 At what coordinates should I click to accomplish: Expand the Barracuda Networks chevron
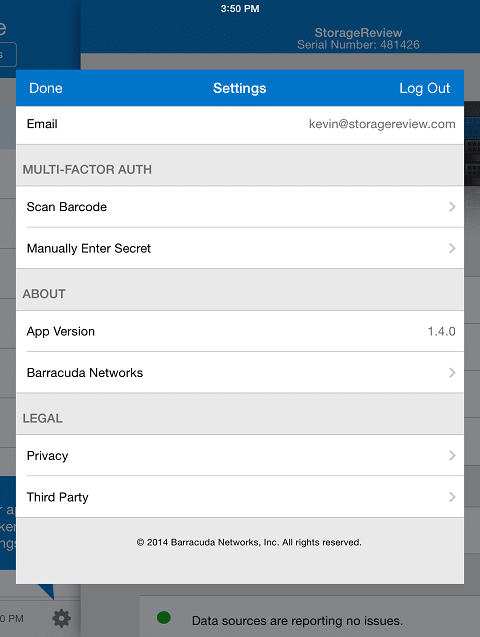click(x=452, y=373)
